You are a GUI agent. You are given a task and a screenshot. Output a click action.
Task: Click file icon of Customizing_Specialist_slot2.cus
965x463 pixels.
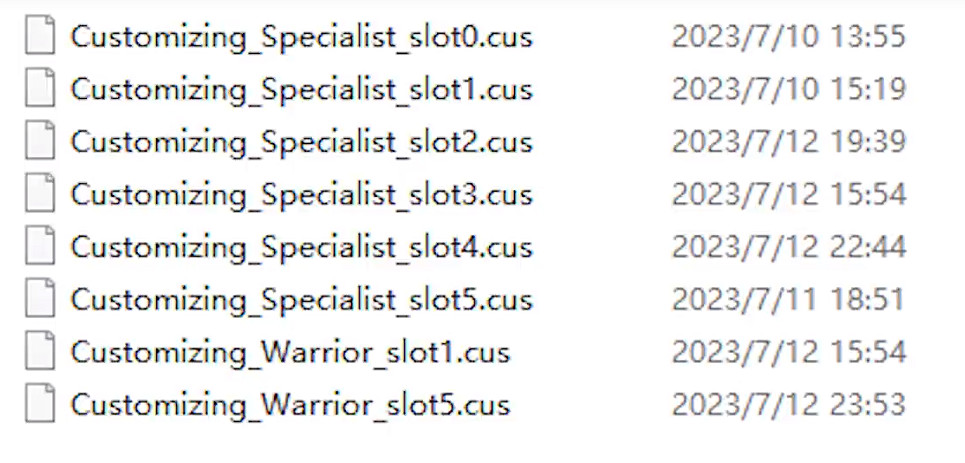40,141
